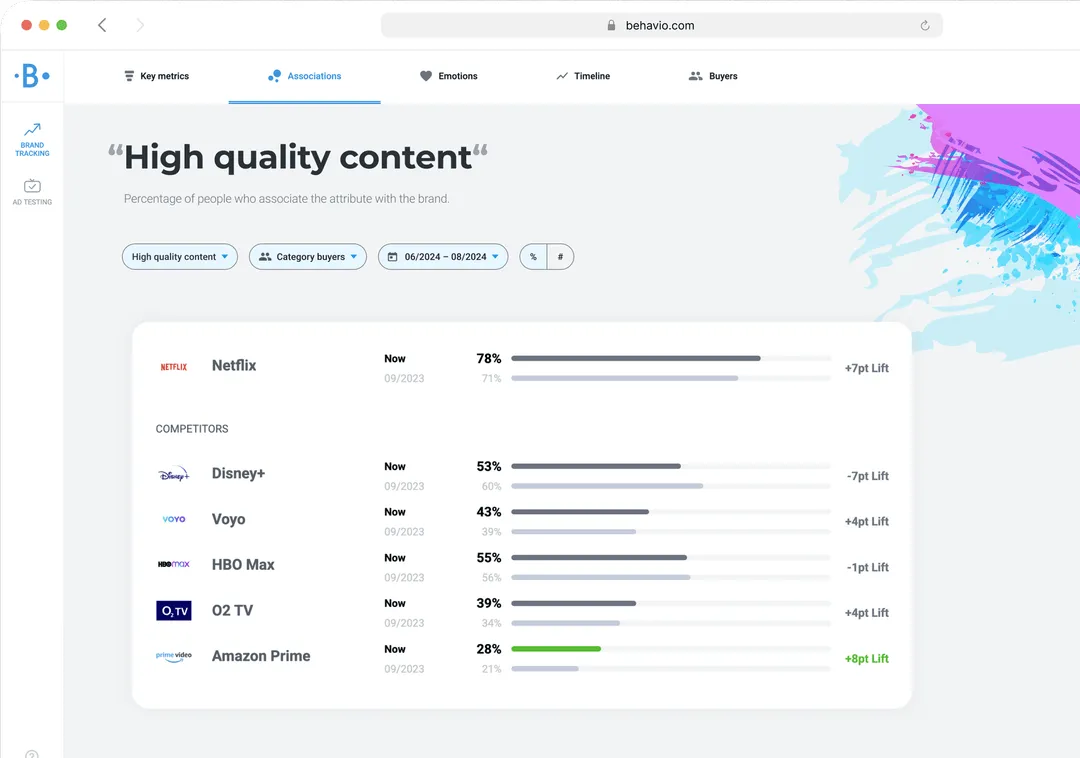Open Ad Testing in sidebar
The height and width of the screenshot is (758, 1080).
(32, 192)
